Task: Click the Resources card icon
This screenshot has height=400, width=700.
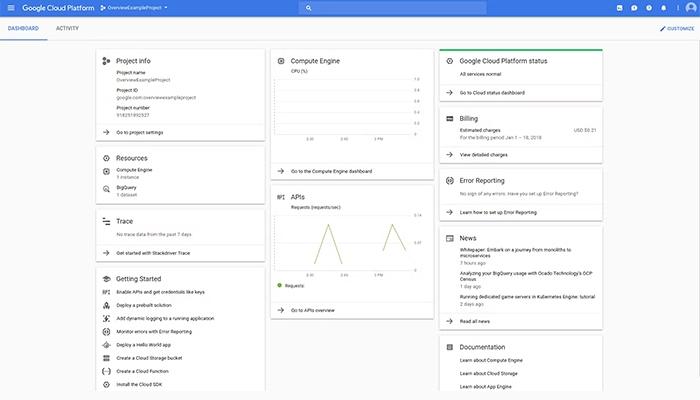Action: pos(106,158)
